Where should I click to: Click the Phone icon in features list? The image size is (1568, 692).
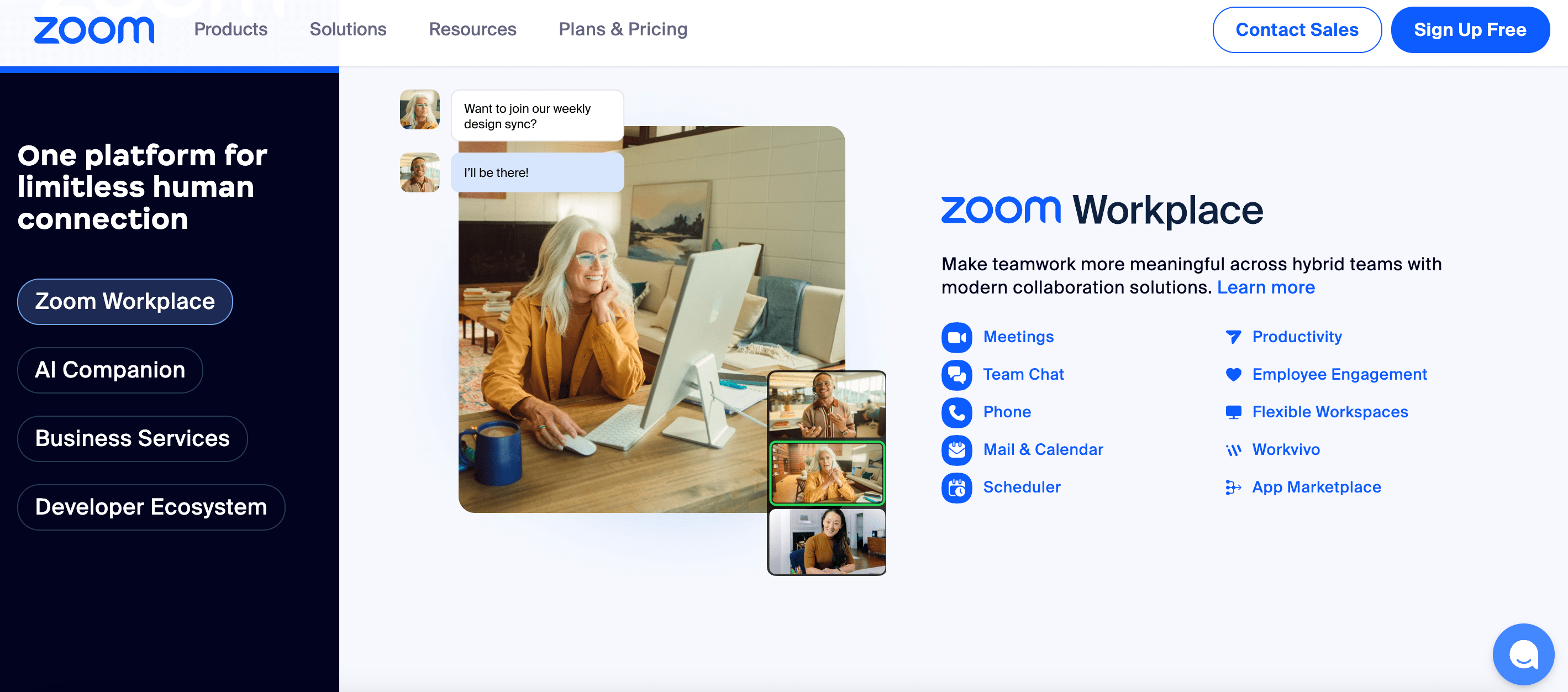point(956,411)
